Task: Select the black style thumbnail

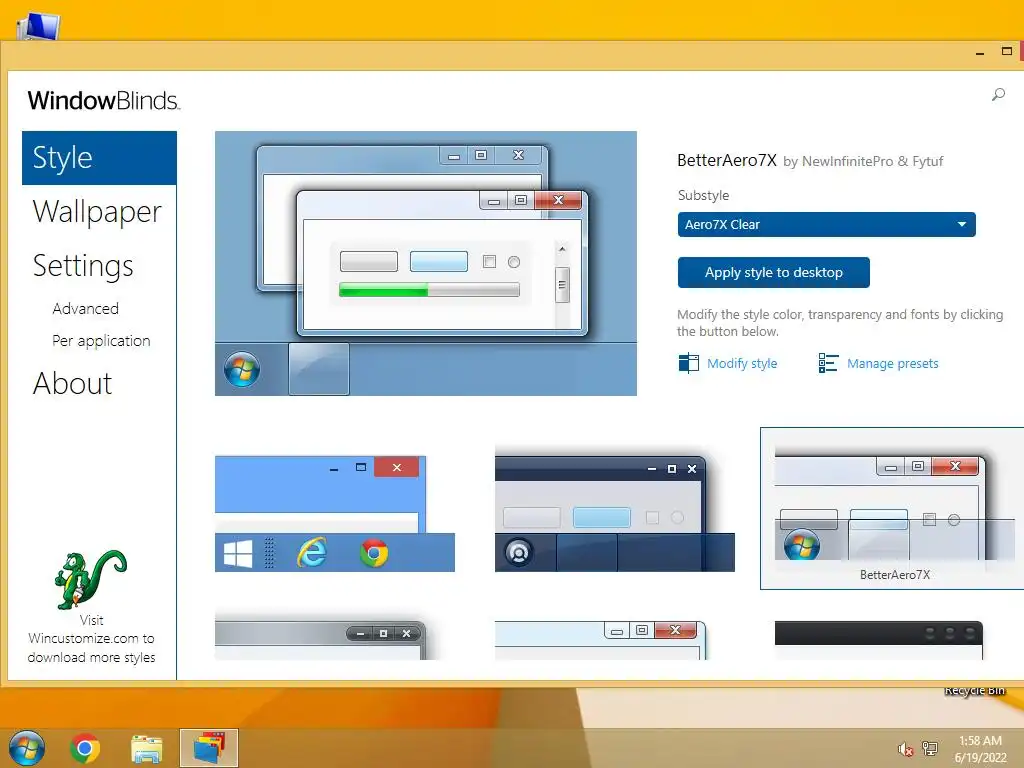Action: pyautogui.click(x=878, y=640)
